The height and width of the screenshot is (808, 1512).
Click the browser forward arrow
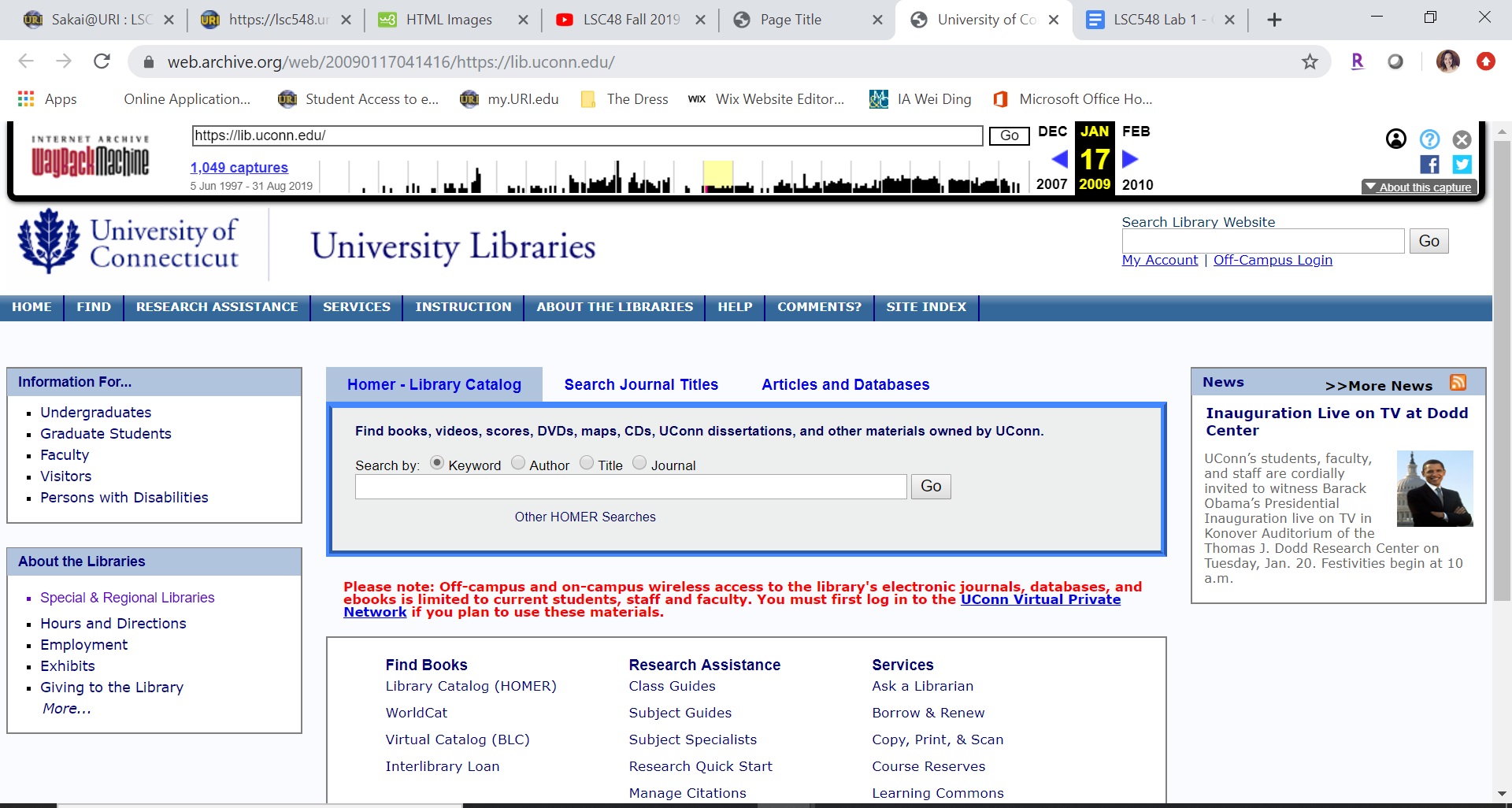(64, 61)
